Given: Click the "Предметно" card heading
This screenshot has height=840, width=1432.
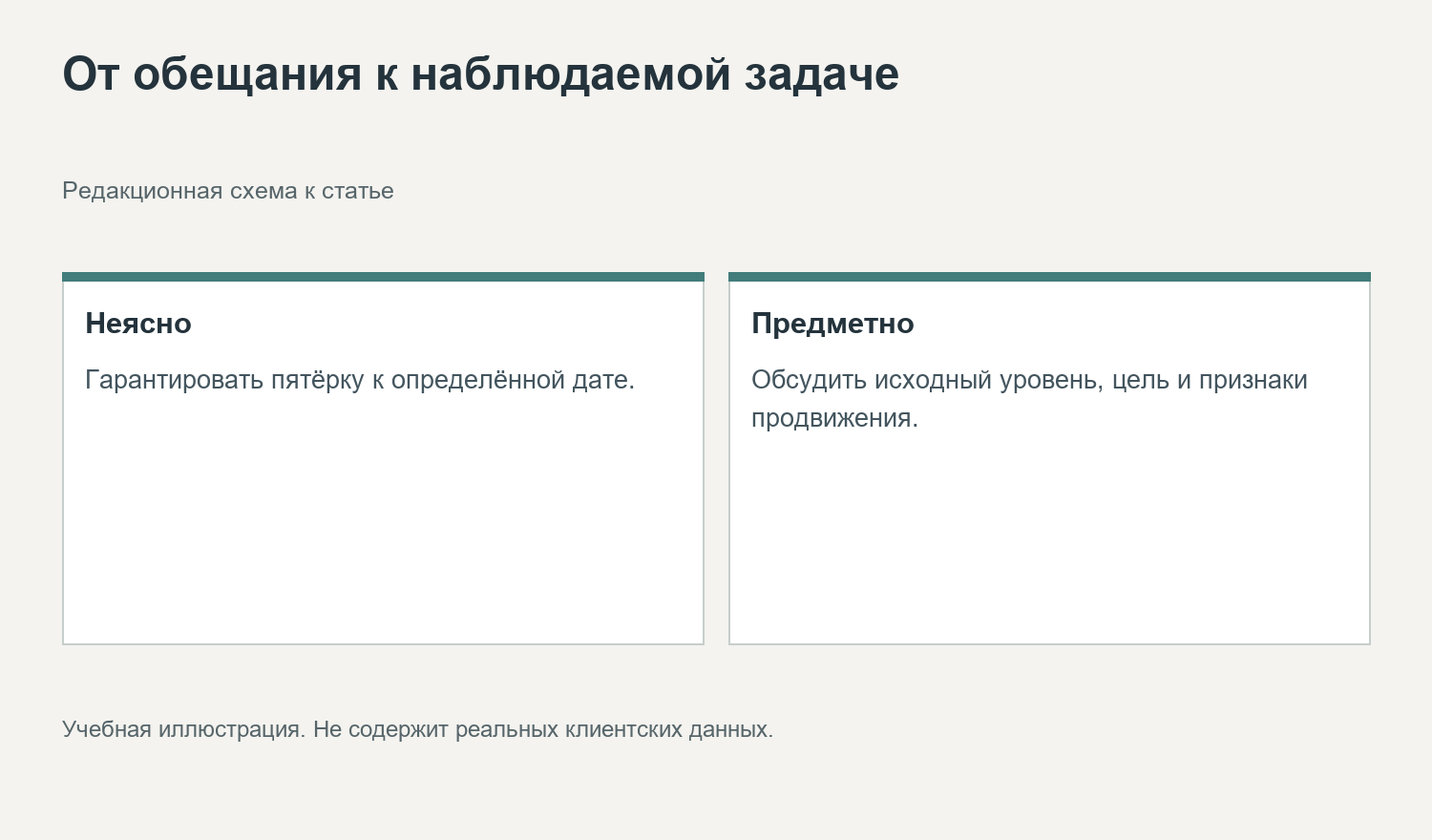Looking at the screenshot, I should tap(832, 324).
